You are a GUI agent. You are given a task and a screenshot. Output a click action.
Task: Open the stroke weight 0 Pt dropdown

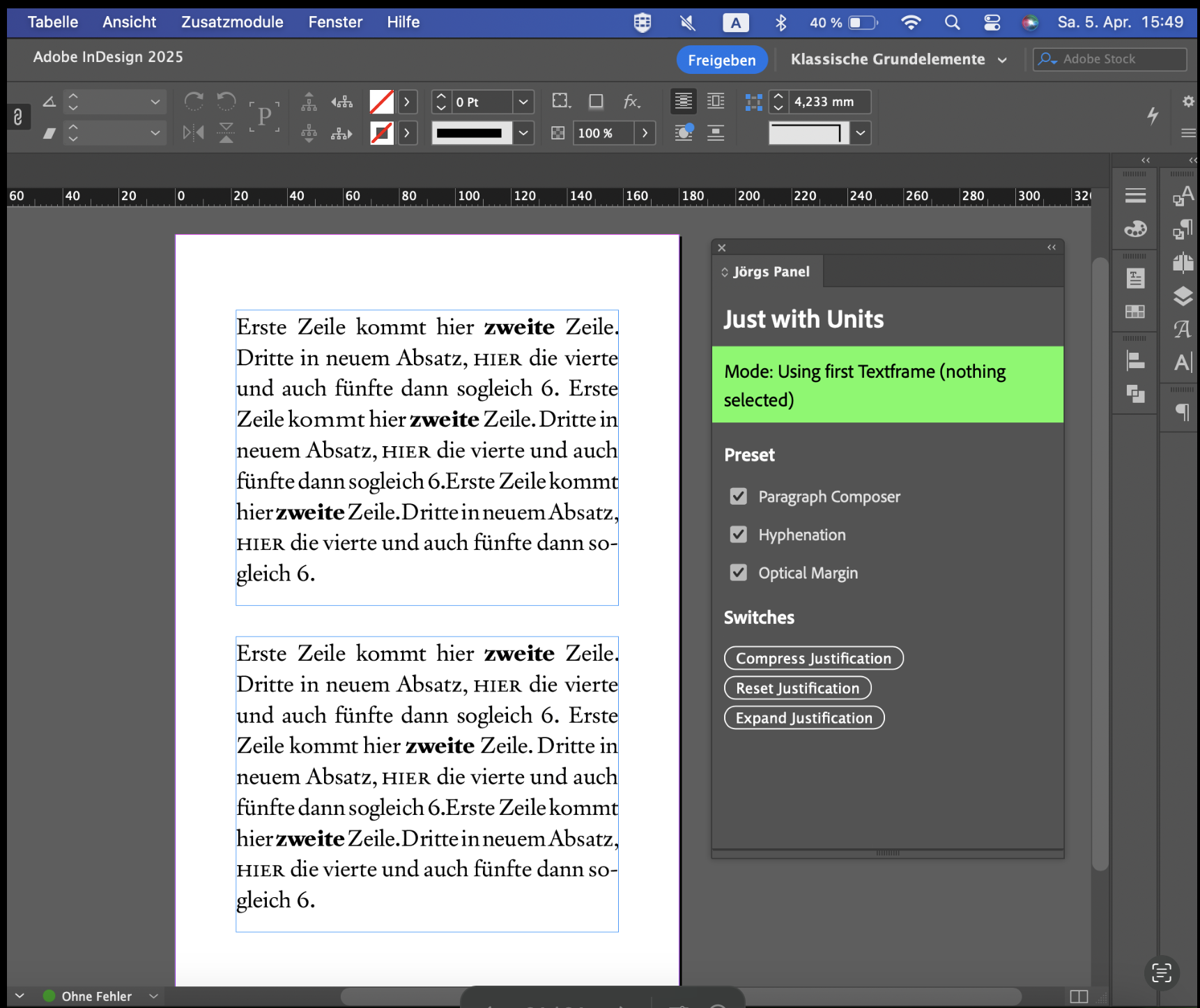click(x=523, y=102)
